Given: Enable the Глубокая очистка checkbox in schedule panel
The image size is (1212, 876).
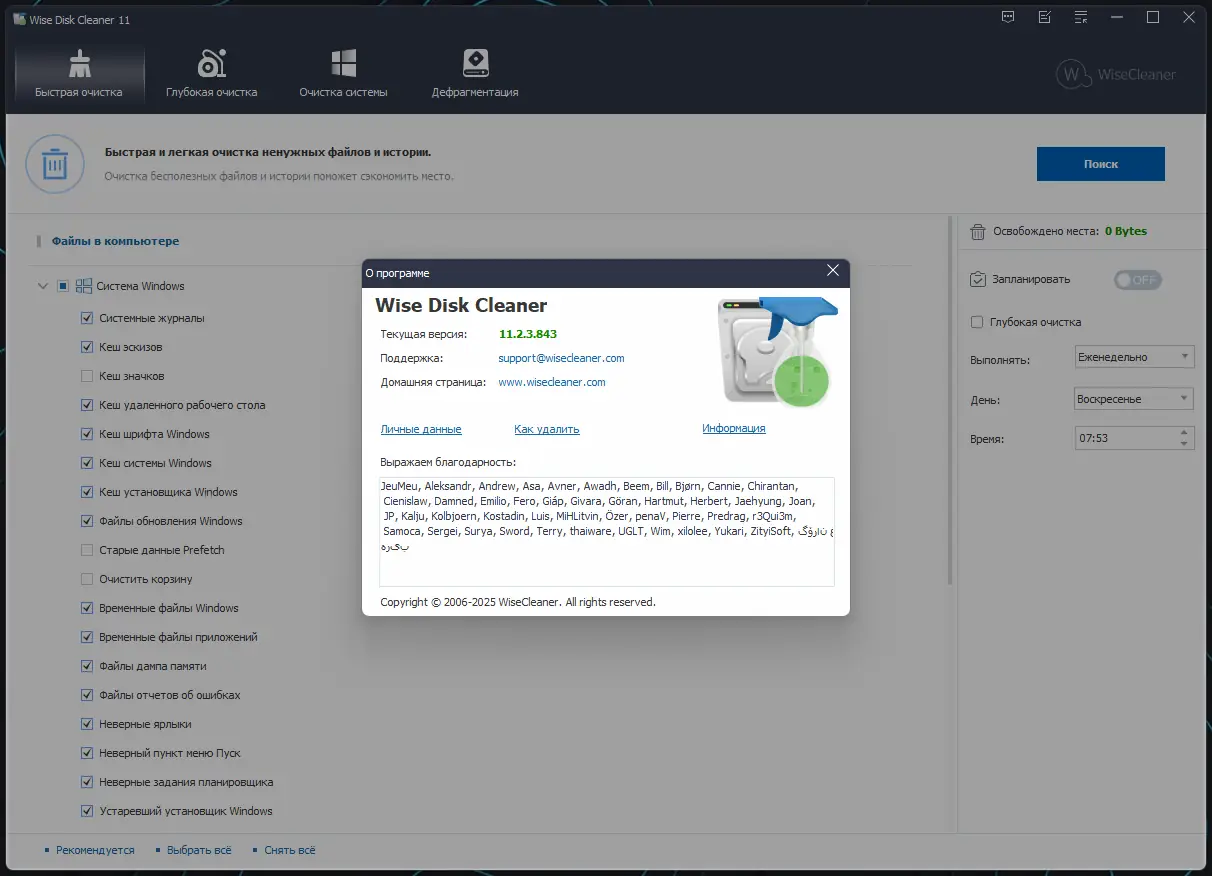Looking at the screenshot, I should point(977,322).
